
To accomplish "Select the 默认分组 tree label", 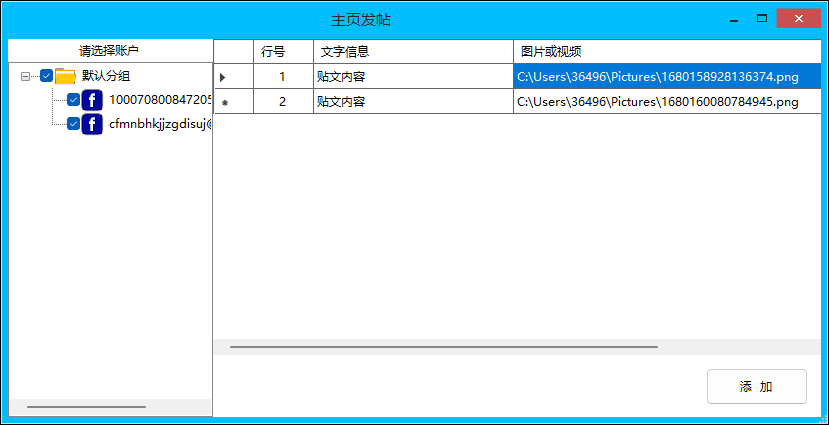I will (x=106, y=76).
